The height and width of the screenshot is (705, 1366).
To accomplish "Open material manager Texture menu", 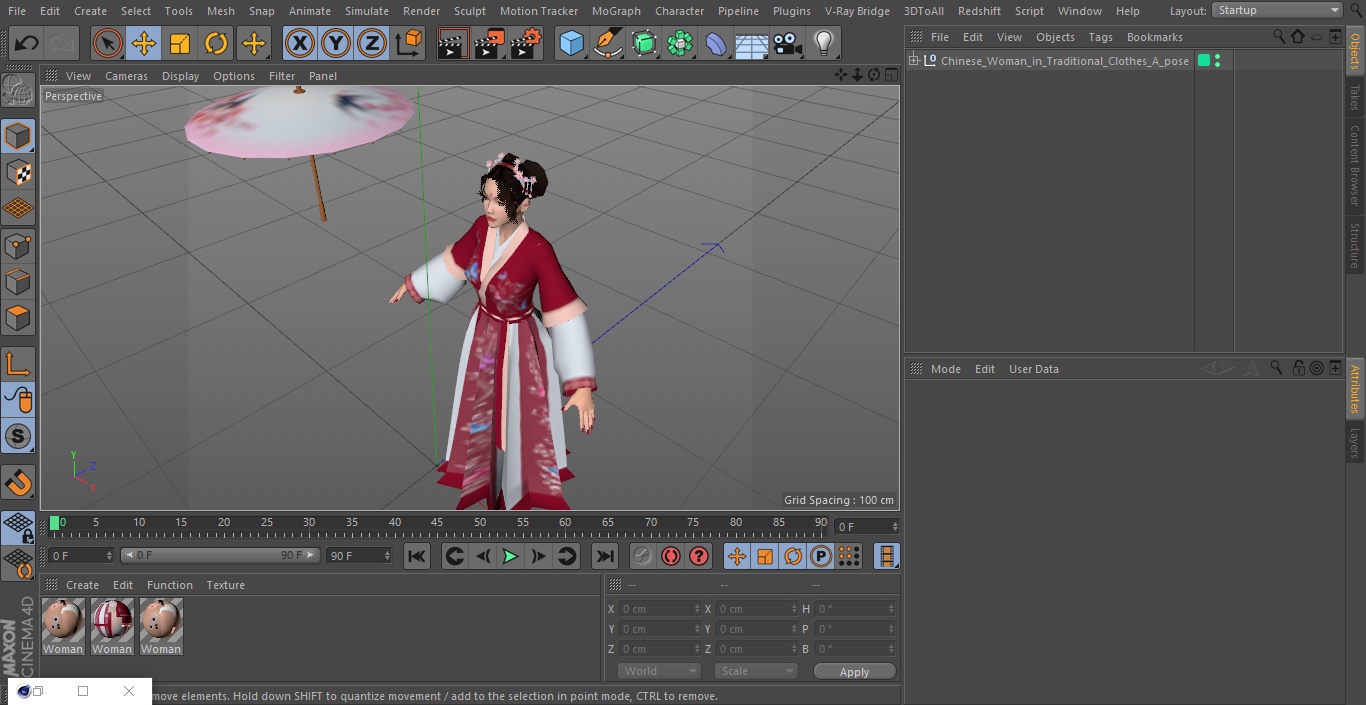I will [226, 585].
